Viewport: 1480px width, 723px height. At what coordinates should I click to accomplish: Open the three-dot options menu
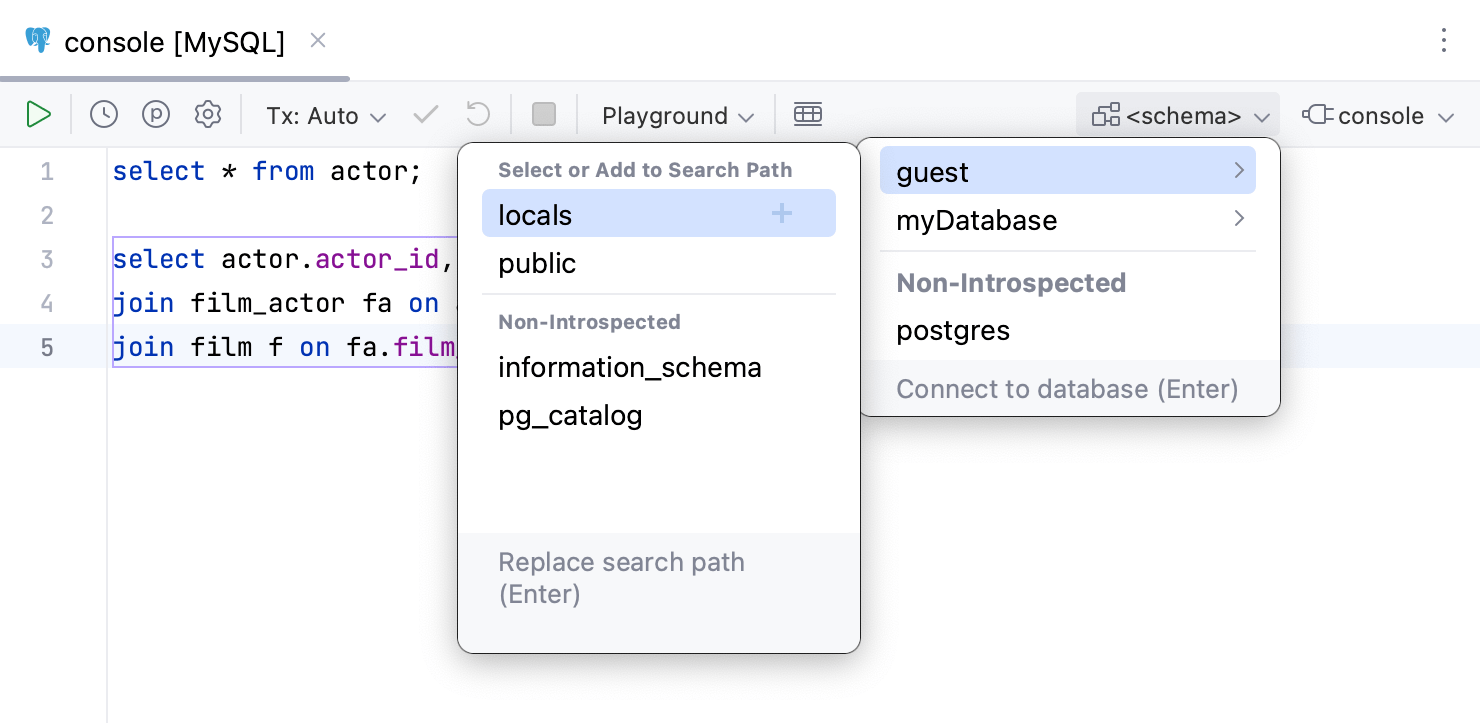[x=1444, y=40]
